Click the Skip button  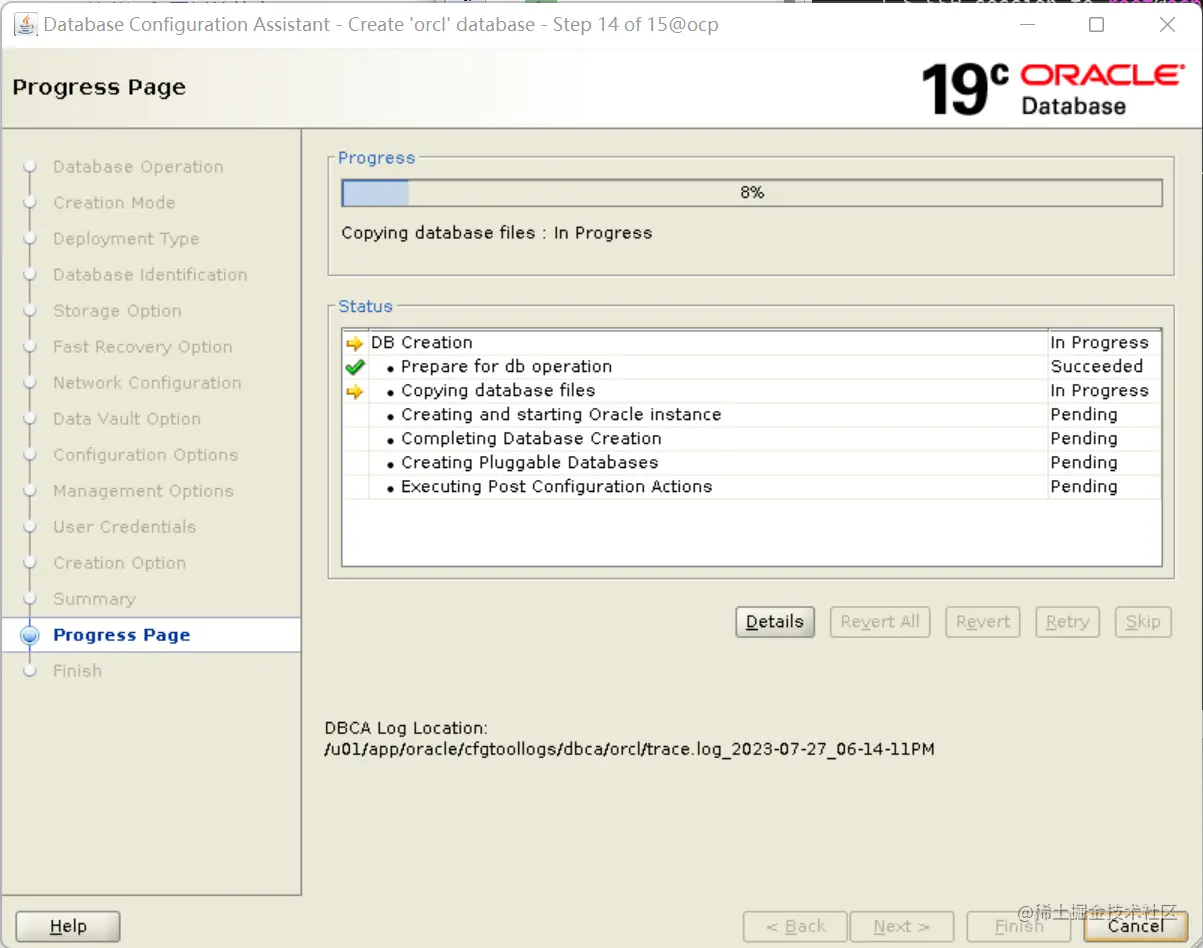tap(1143, 622)
